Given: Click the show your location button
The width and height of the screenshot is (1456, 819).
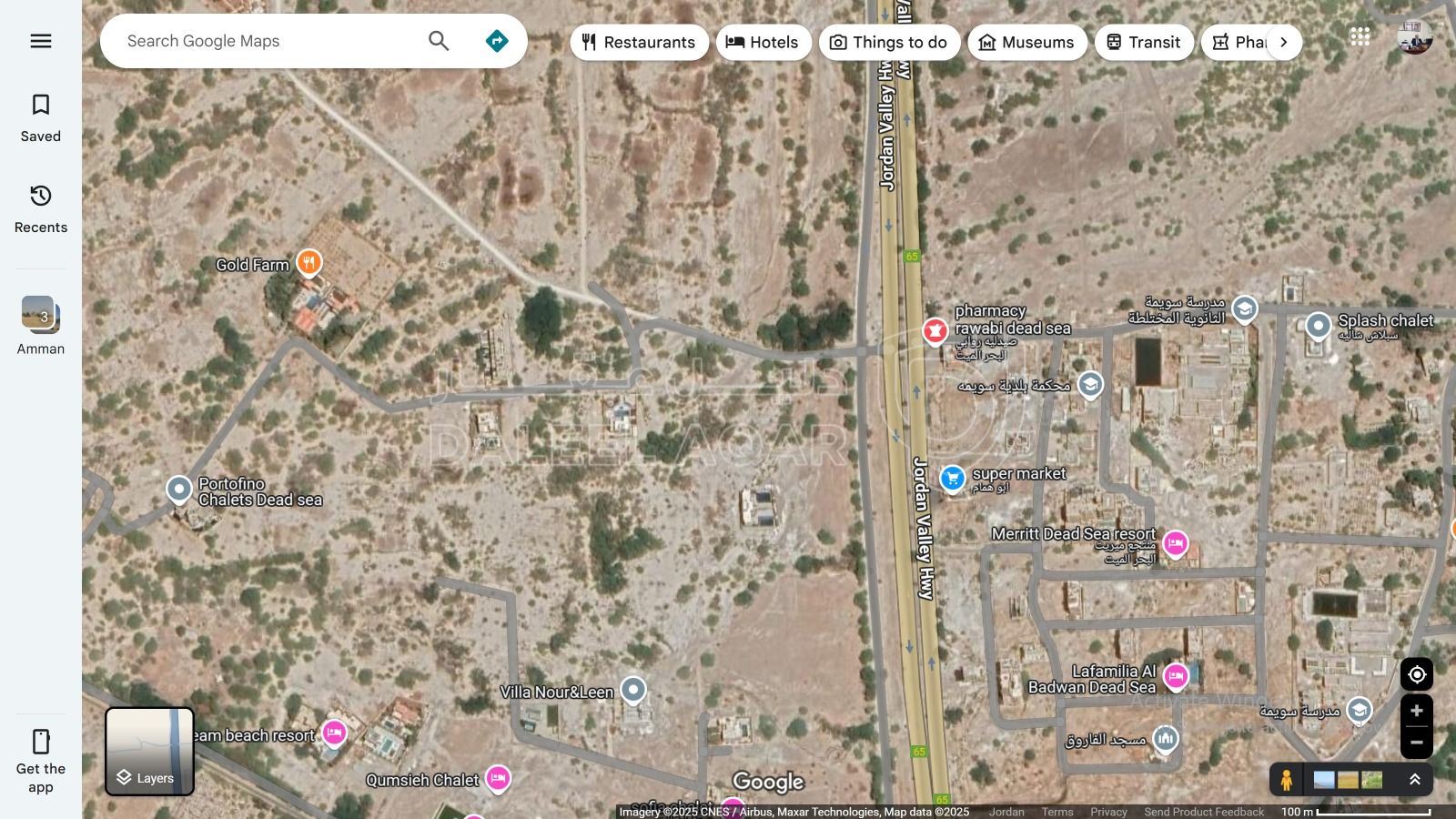Looking at the screenshot, I should click(1417, 674).
